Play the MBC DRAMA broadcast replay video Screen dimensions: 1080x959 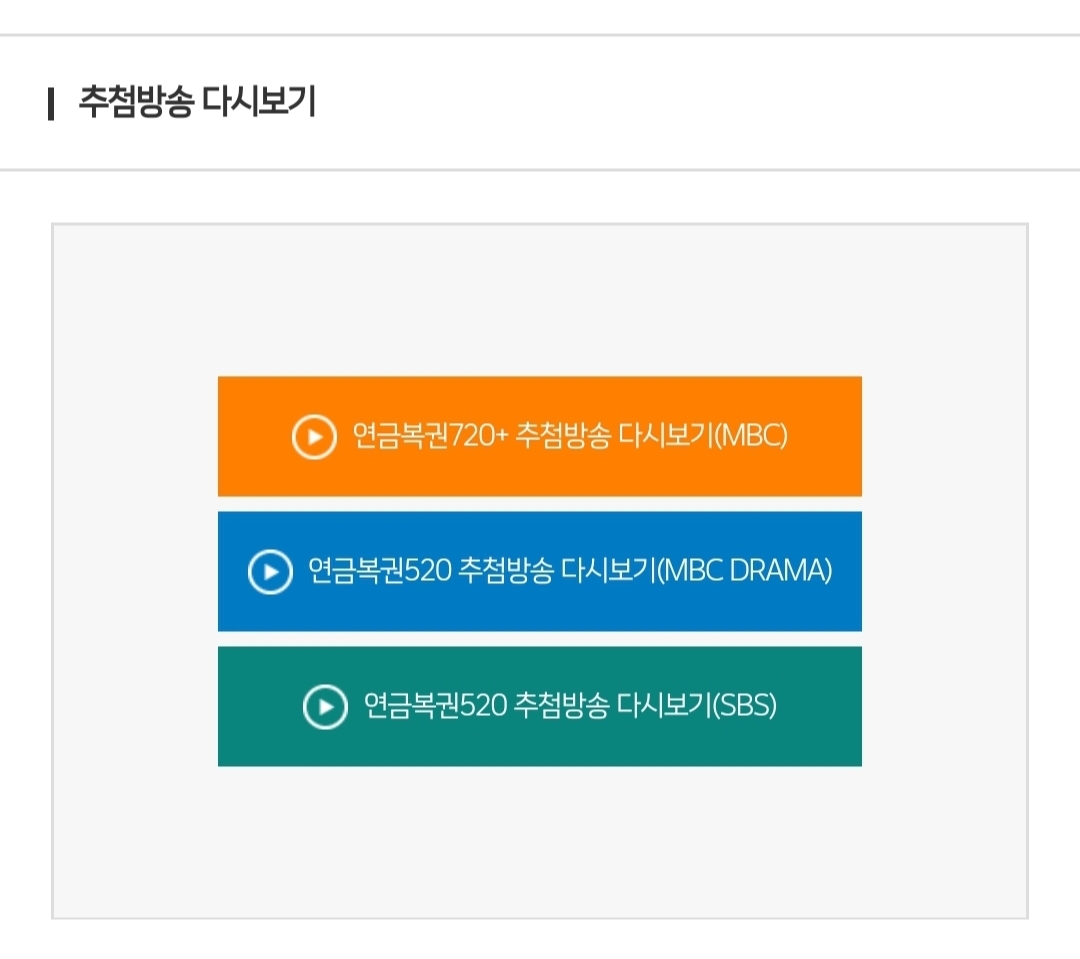coord(539,573)
